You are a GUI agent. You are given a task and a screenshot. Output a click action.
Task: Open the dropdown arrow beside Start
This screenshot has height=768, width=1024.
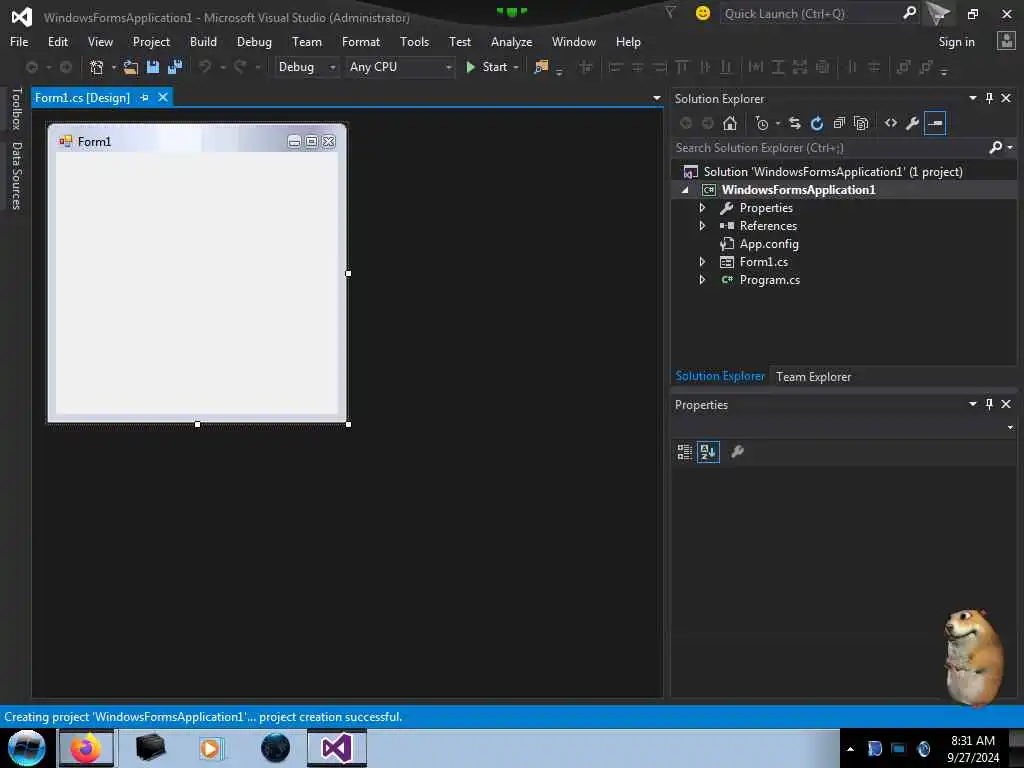tap(516, 67)
